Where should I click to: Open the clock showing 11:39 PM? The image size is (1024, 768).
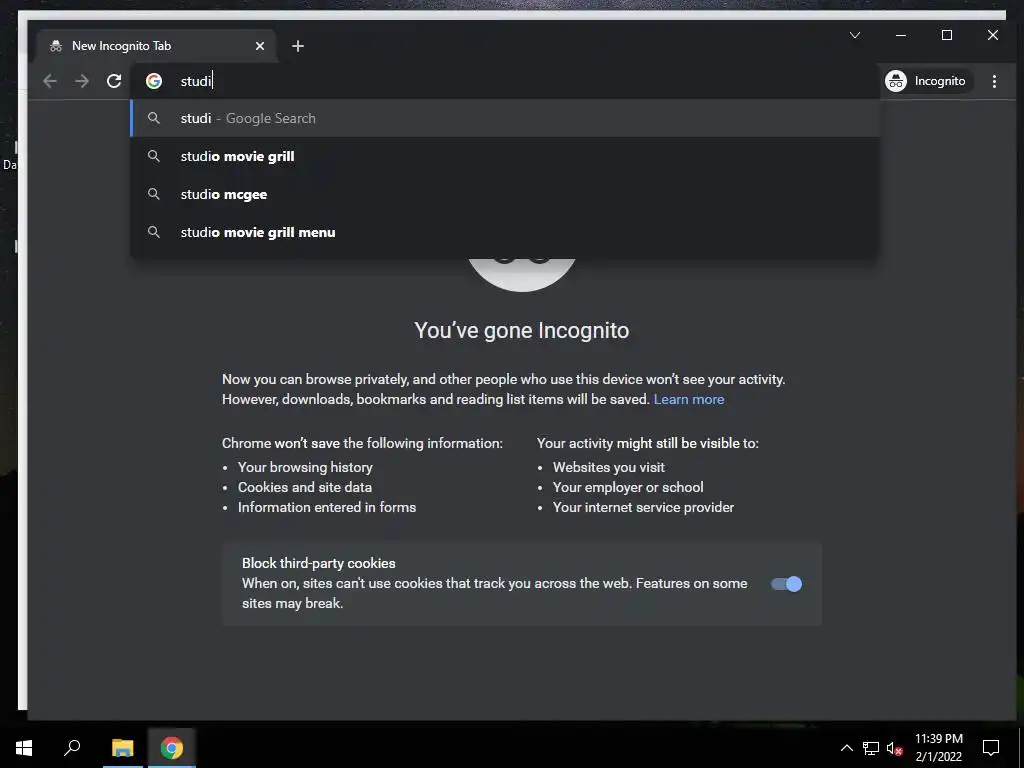(x=938, y=748)
